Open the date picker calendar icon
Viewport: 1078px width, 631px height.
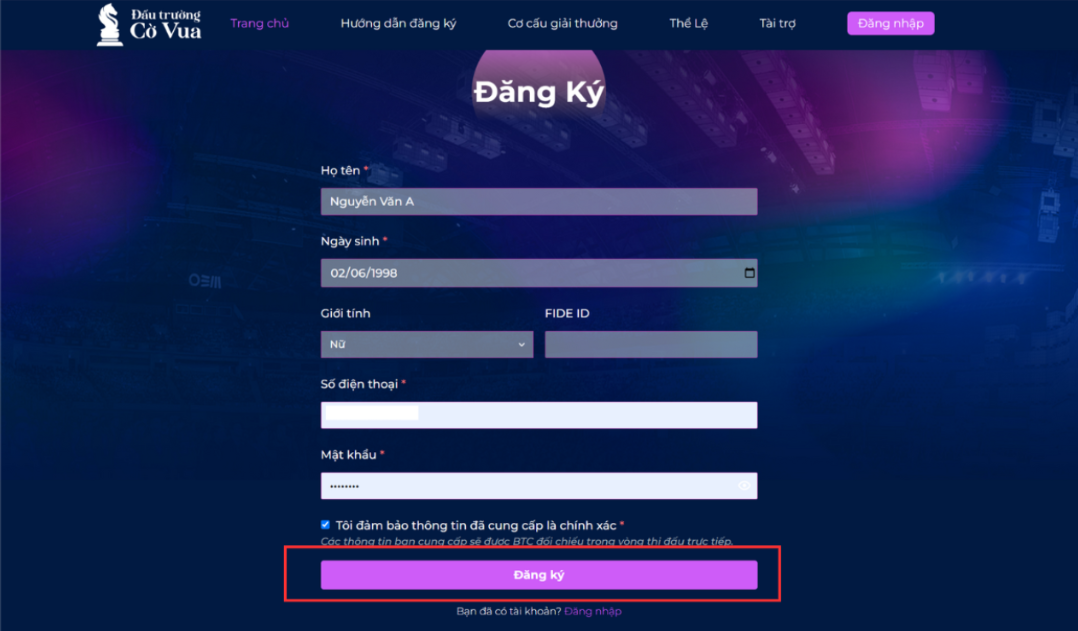coord(750,273)
